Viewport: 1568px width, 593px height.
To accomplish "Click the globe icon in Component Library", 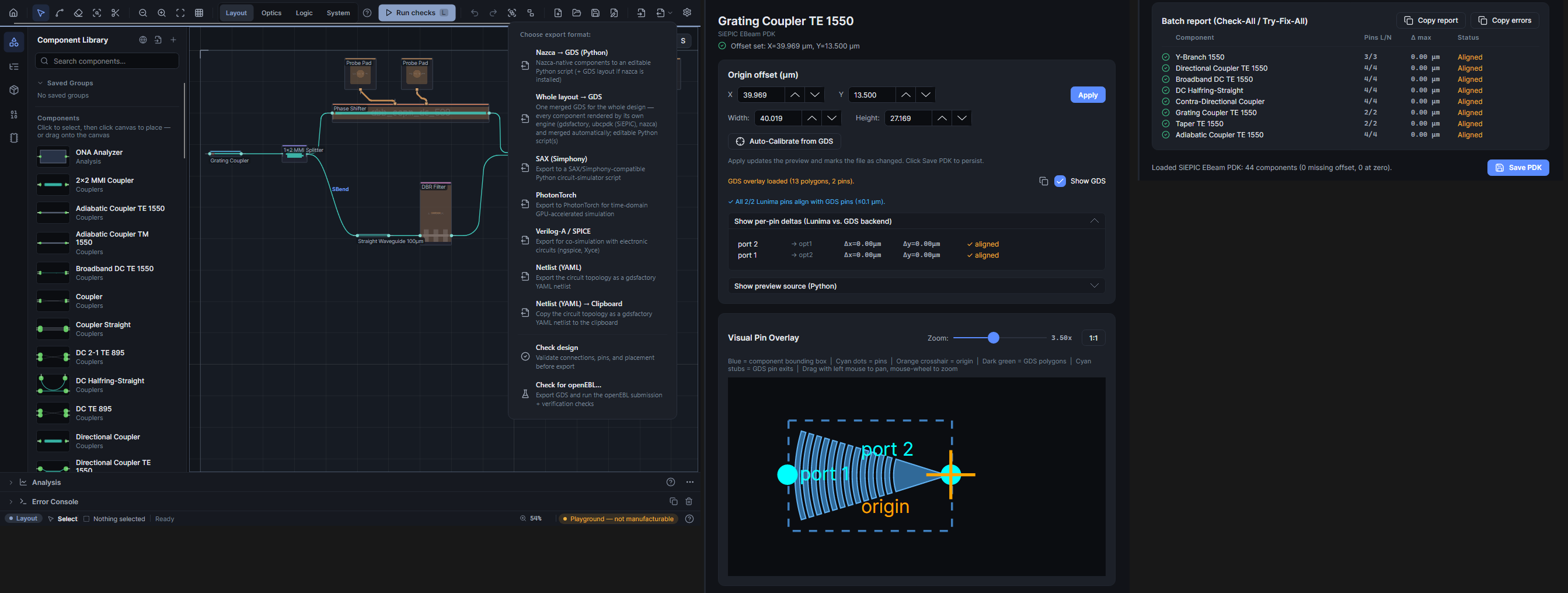I will coord(143,40).
